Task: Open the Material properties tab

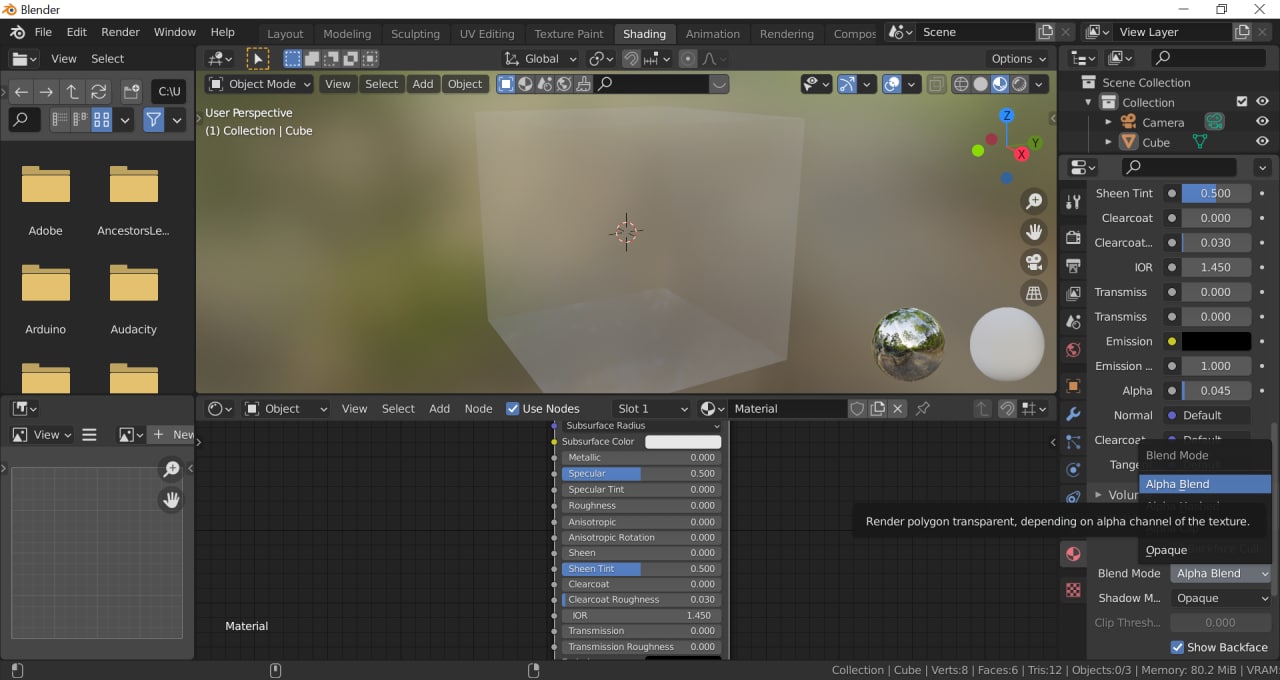Action: point(1073,554)
